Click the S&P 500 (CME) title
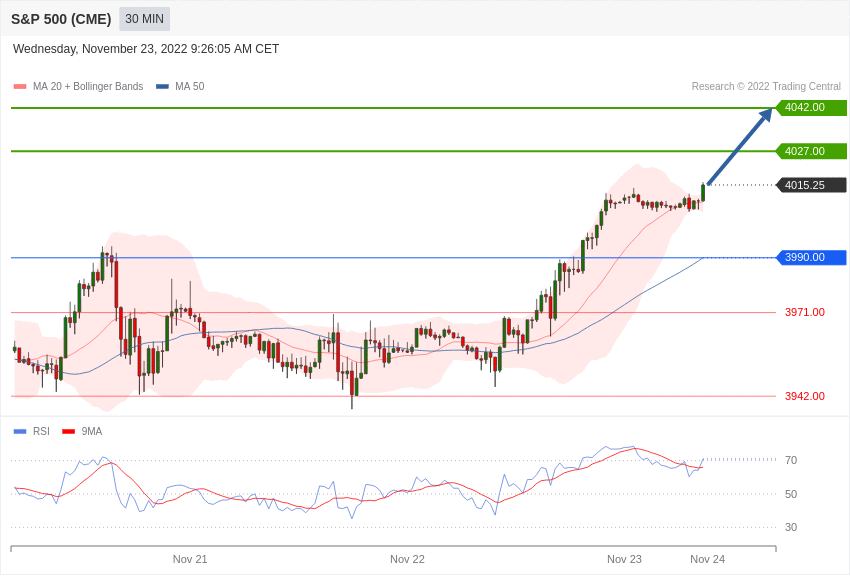 61,19
